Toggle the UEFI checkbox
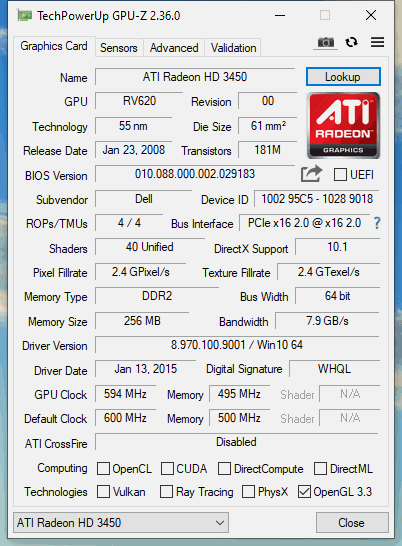Image resolution: width=402 pixels, height=546 pixels. click(340, 174)
